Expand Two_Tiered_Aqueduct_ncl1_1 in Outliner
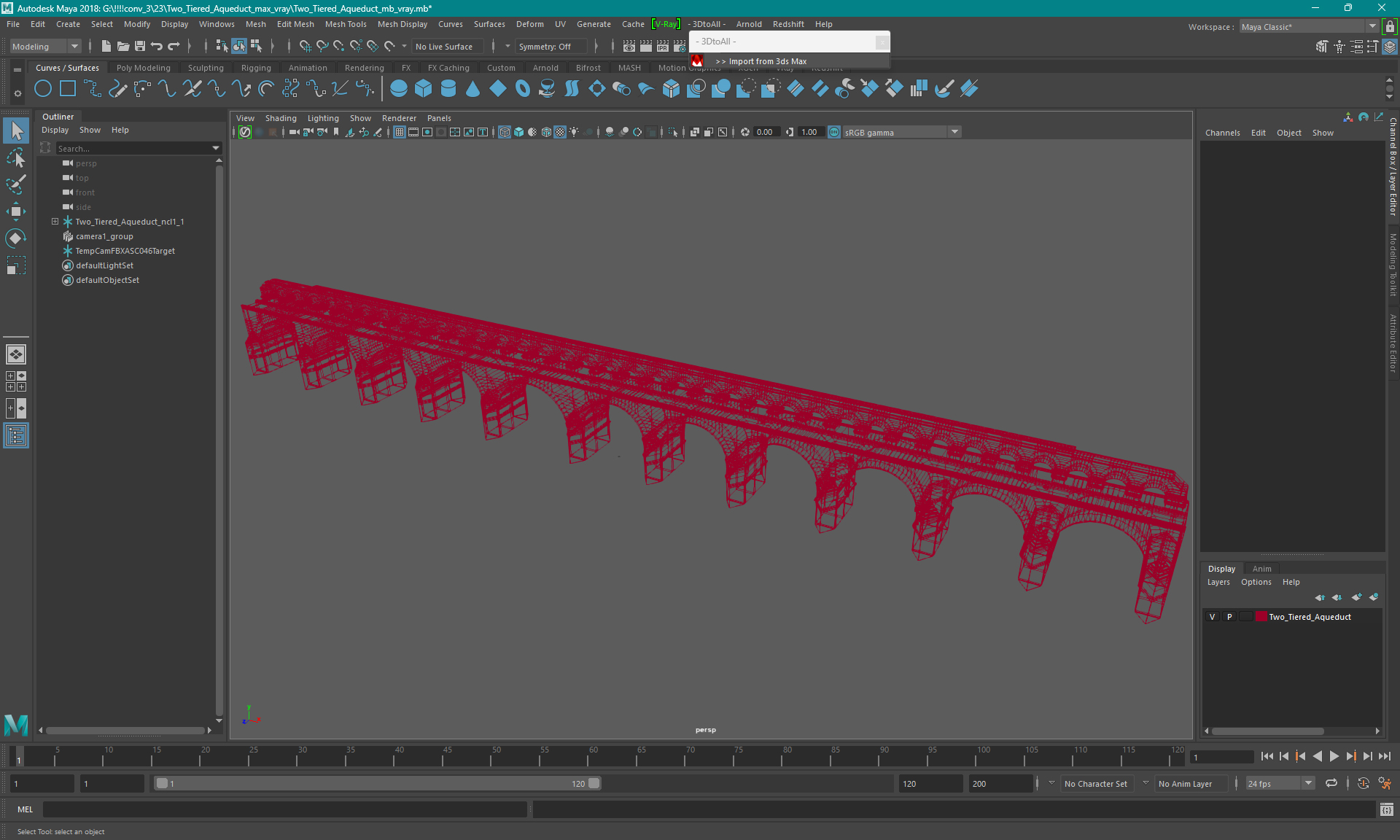Viewport: 1400px width, 840px height. [55, 222]
